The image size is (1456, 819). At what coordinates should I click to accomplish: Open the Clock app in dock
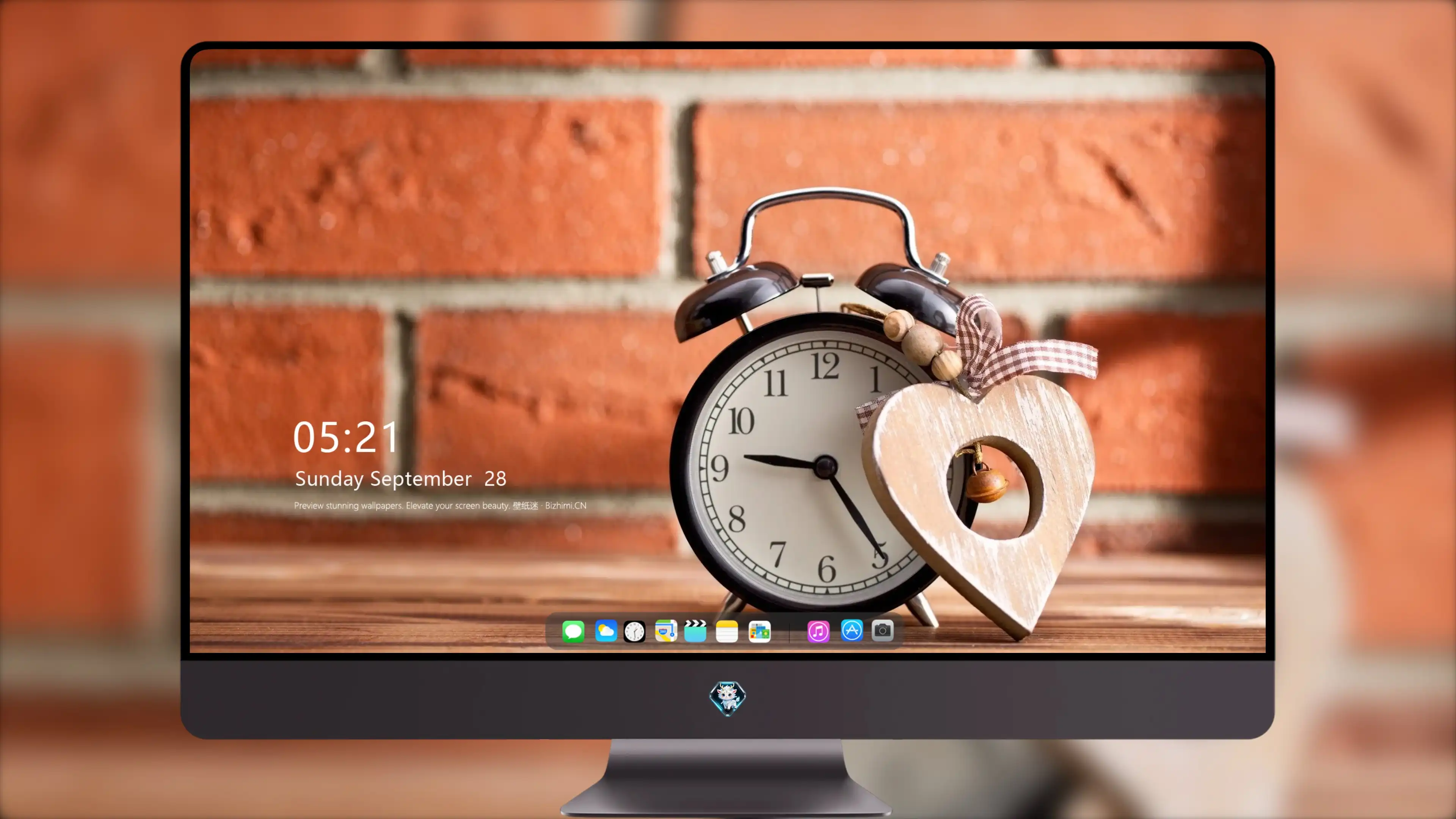(634, 631)
